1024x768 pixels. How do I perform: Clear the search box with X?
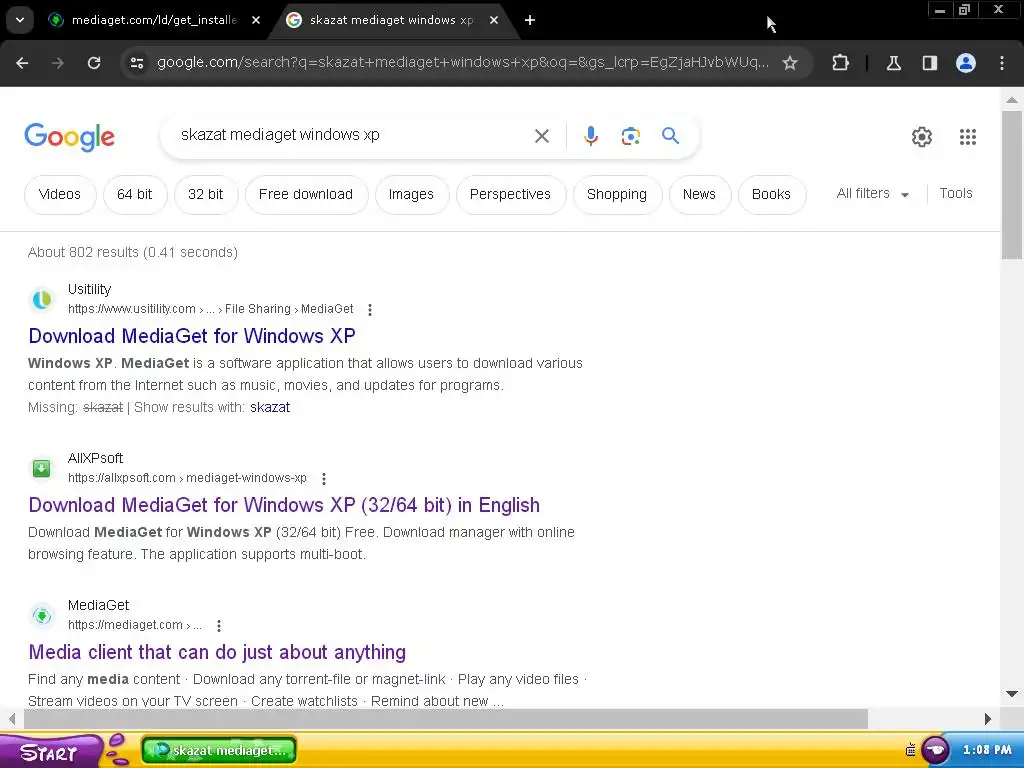541,136
